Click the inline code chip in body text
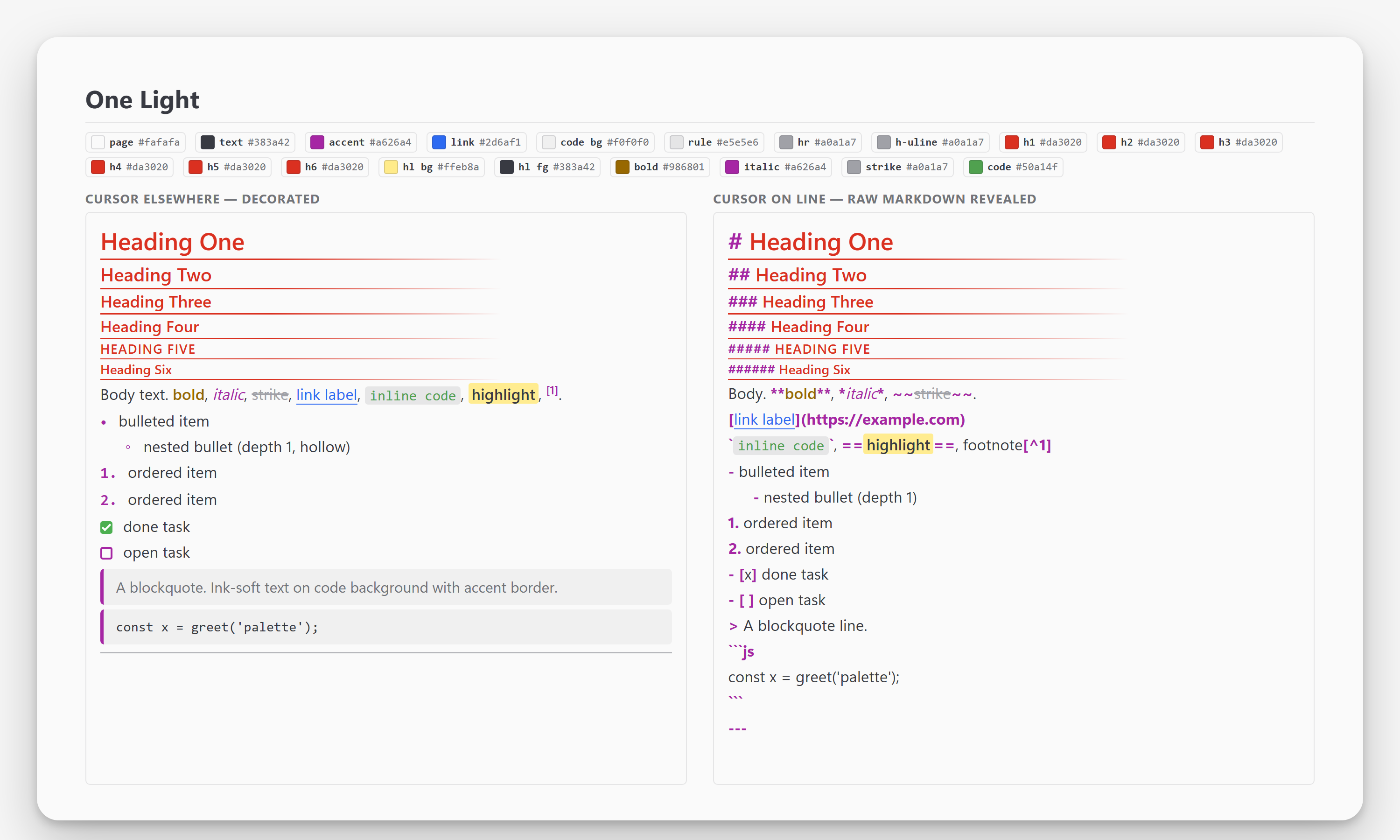Image resolution: width=1400 pixels, height=840 pixels. [x=413, y=396]
